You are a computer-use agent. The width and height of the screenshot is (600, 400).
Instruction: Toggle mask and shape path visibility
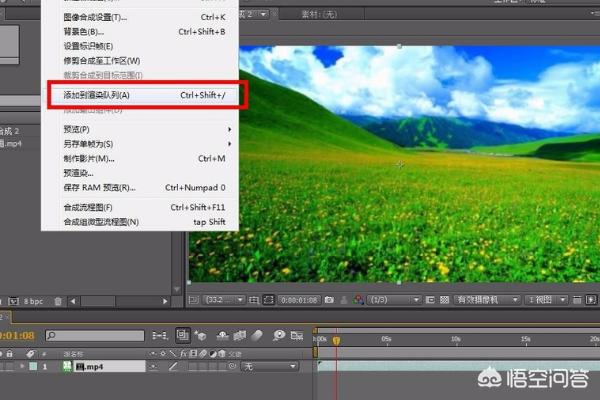click(x=269, y=300)
